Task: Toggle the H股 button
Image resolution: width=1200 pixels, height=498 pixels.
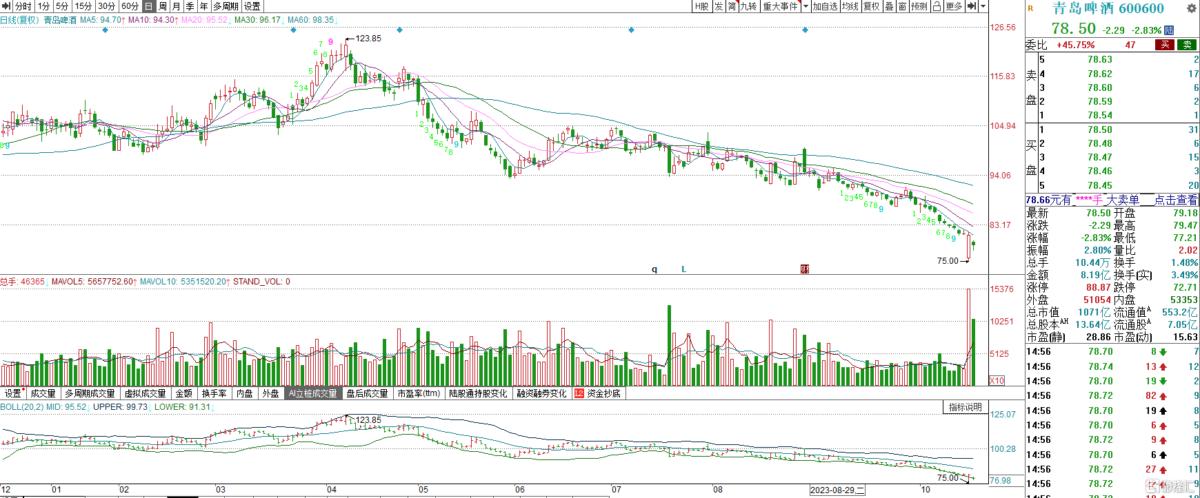Action: pyautogui.click(x=703, y=6)
